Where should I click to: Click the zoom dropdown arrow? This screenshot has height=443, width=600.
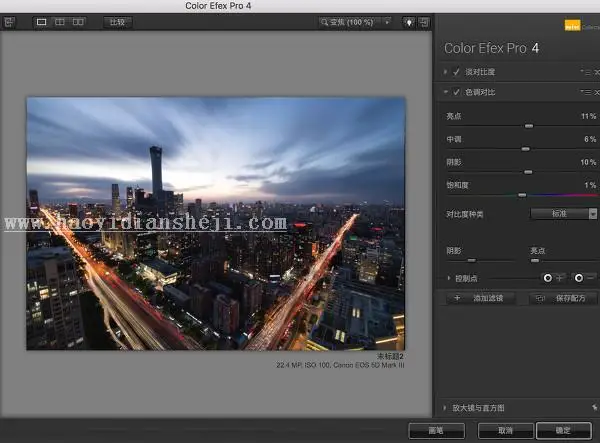(x=387, y=22)
